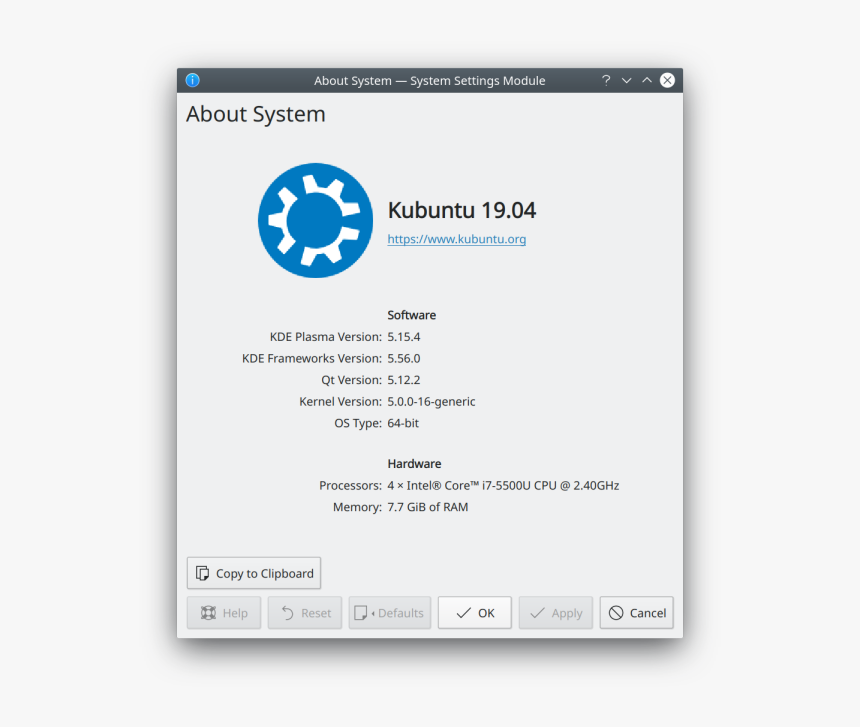Click the Defaults button
Screen dimensions: 860x727
click(x=390, y=612)
